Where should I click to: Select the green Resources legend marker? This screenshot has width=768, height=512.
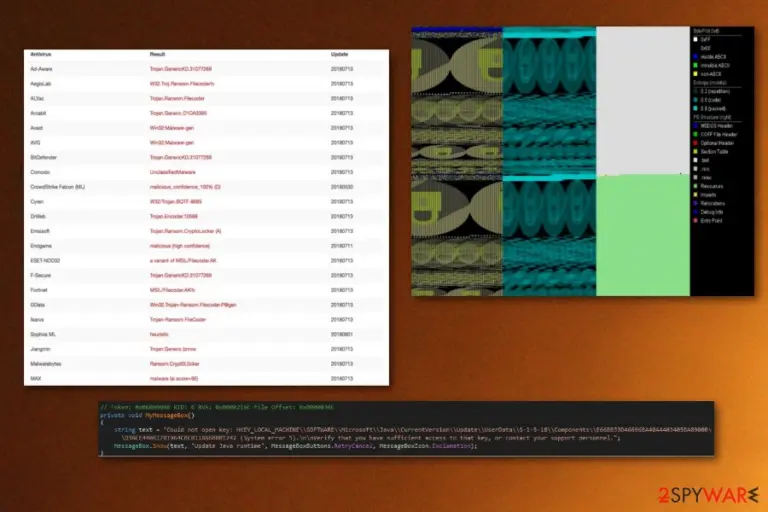tap(696, 186)
